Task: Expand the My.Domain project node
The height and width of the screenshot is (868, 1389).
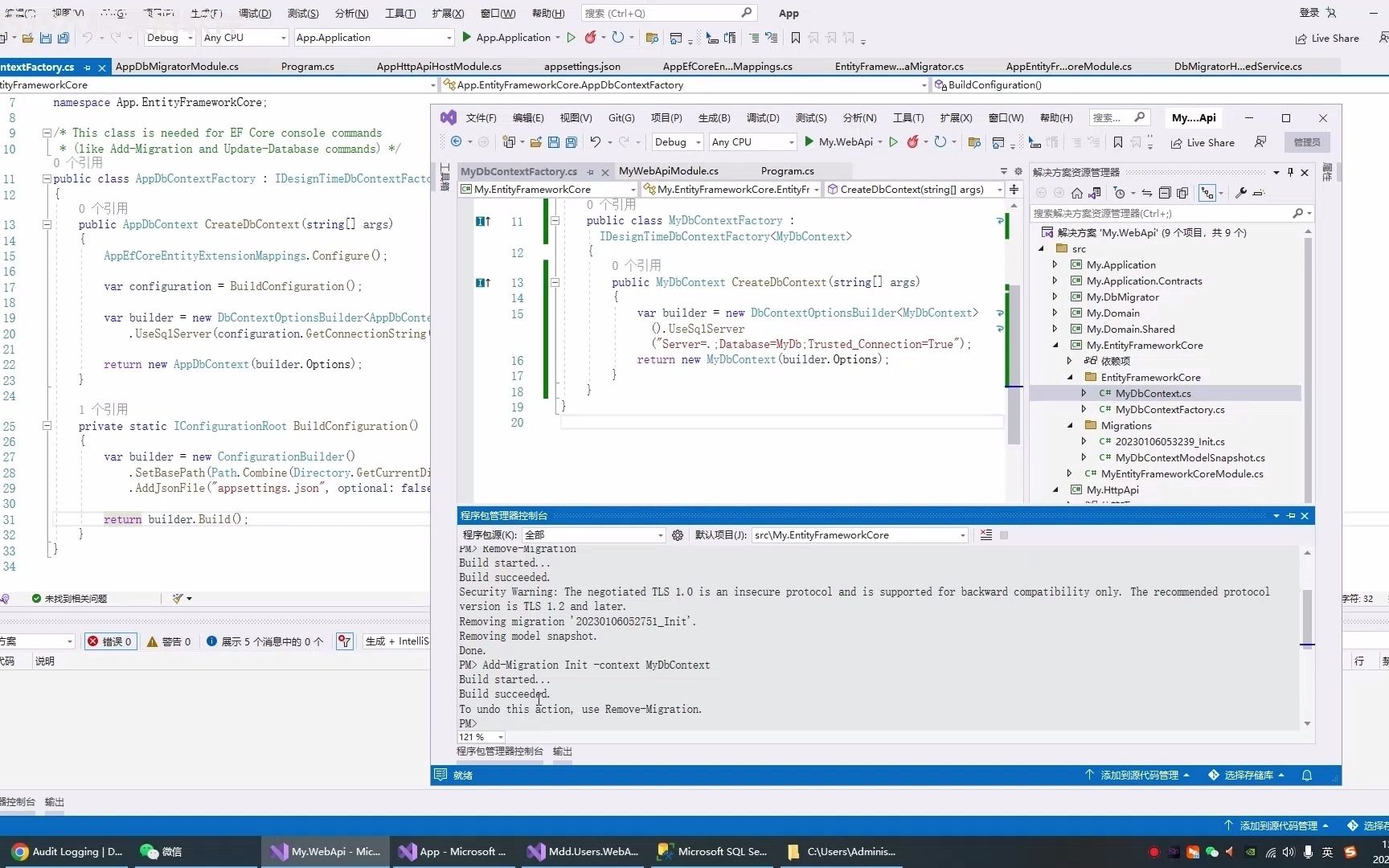Action: coord(1055,313)
